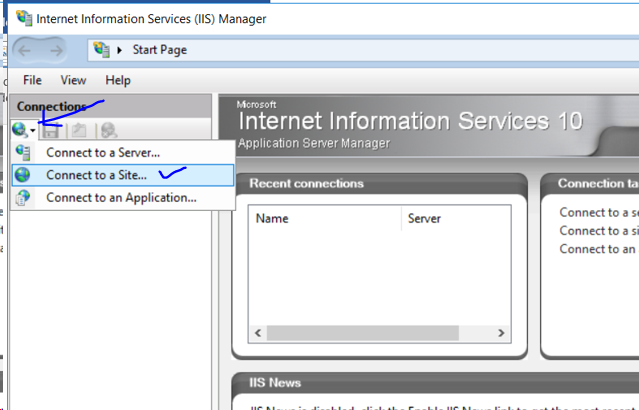Expand the address bar breadcrumb arrow
The height and width of the screenshot is (410, 639).
click(119, 50)
